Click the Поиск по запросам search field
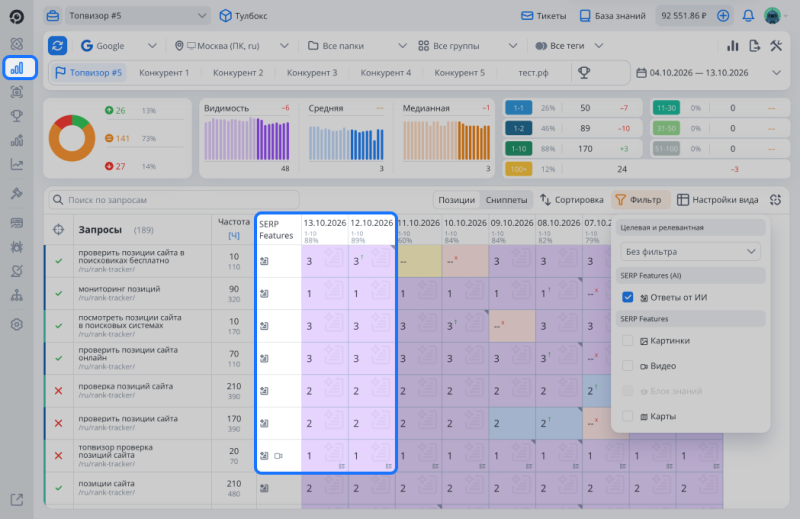 click(x=174, y=200)
